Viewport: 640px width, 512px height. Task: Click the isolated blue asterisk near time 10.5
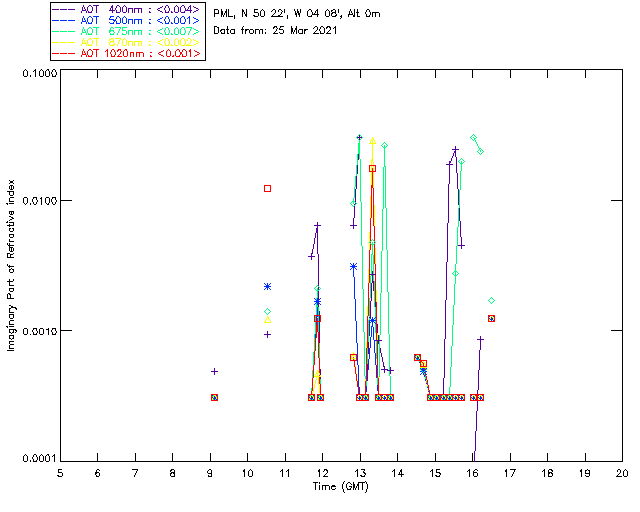pos(267,287)
